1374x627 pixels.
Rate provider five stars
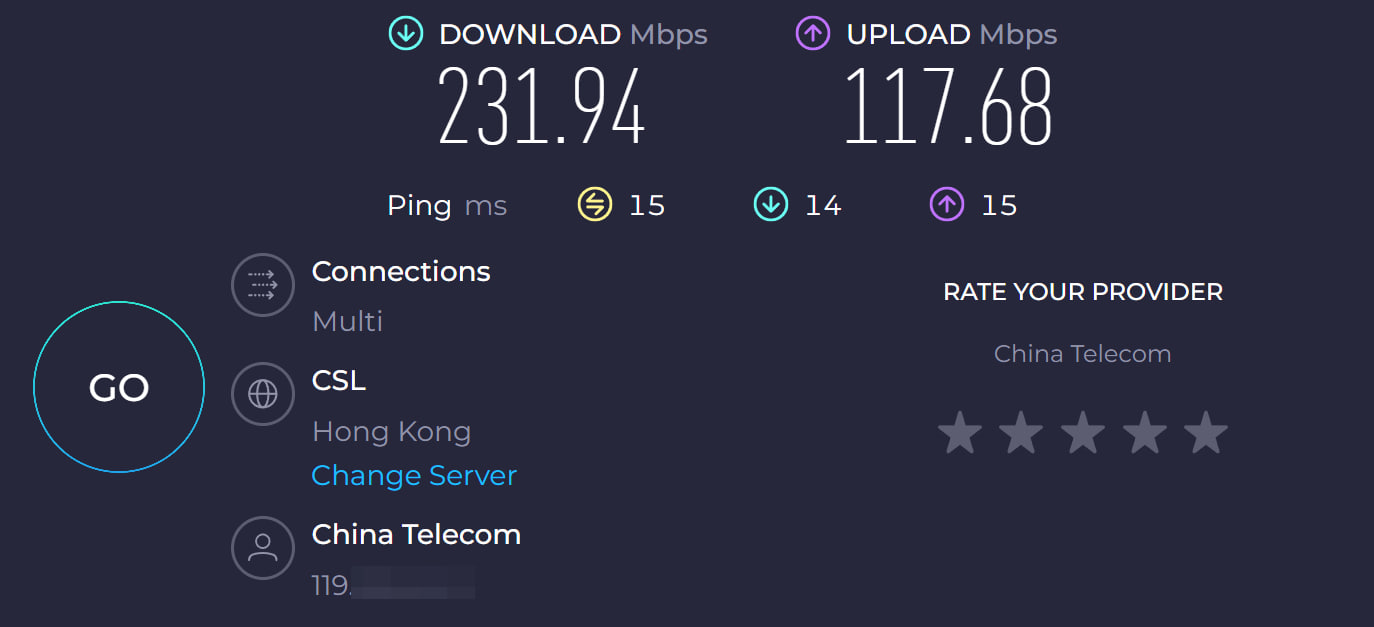tap(1206, 434)
